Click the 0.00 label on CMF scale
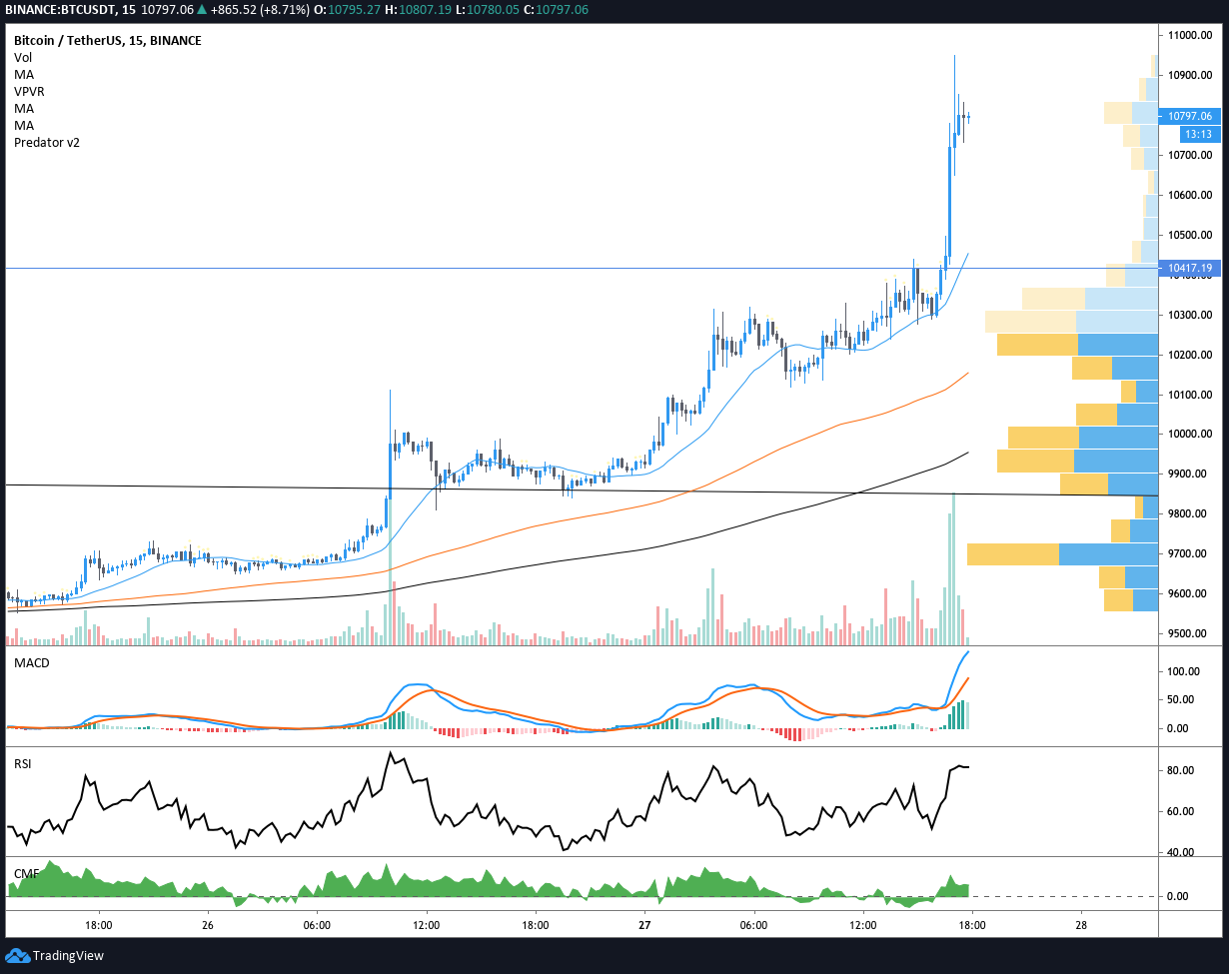1232x974 pixels. (x=1178, y=896)
